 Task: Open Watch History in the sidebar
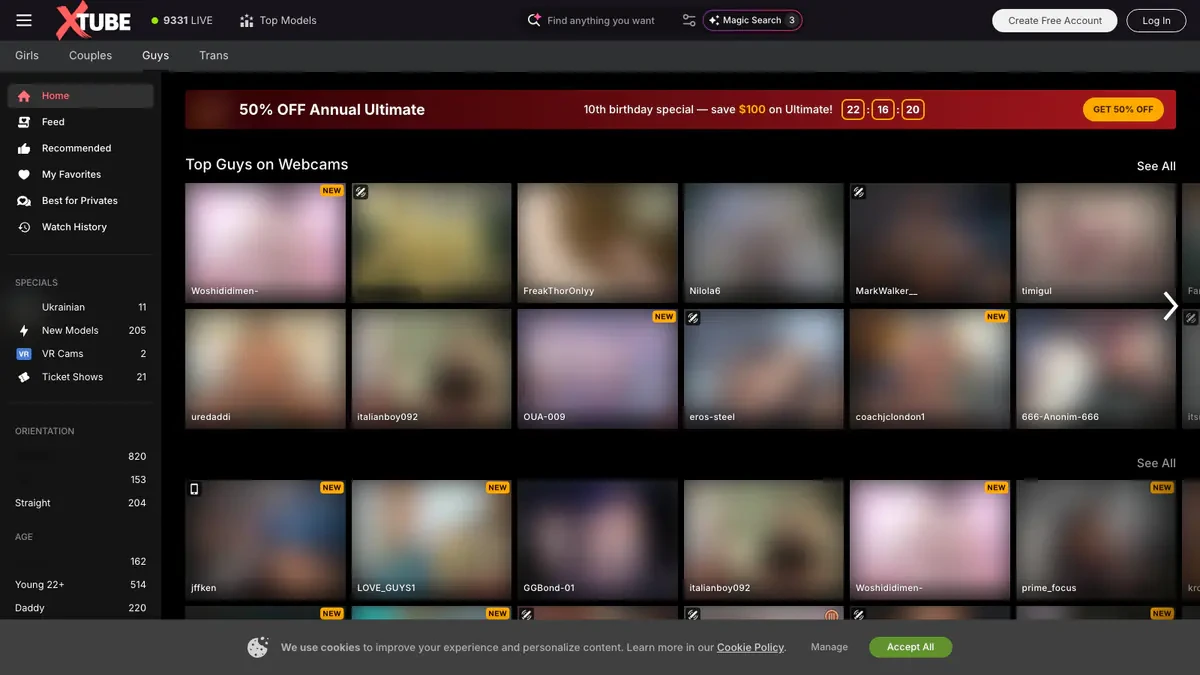pos(81,227)
